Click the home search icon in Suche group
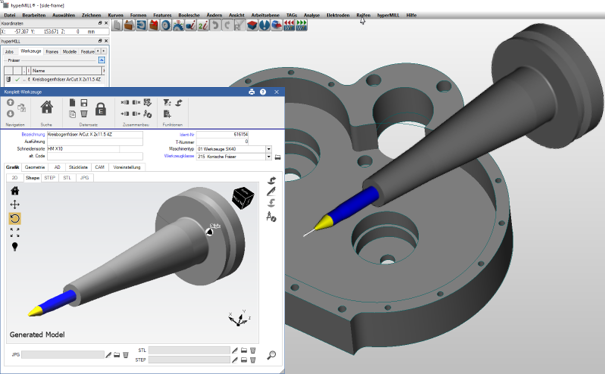Image resolution: width=605 pixels, height=374 pixels. pyautogui.click(x=47, y=107)
